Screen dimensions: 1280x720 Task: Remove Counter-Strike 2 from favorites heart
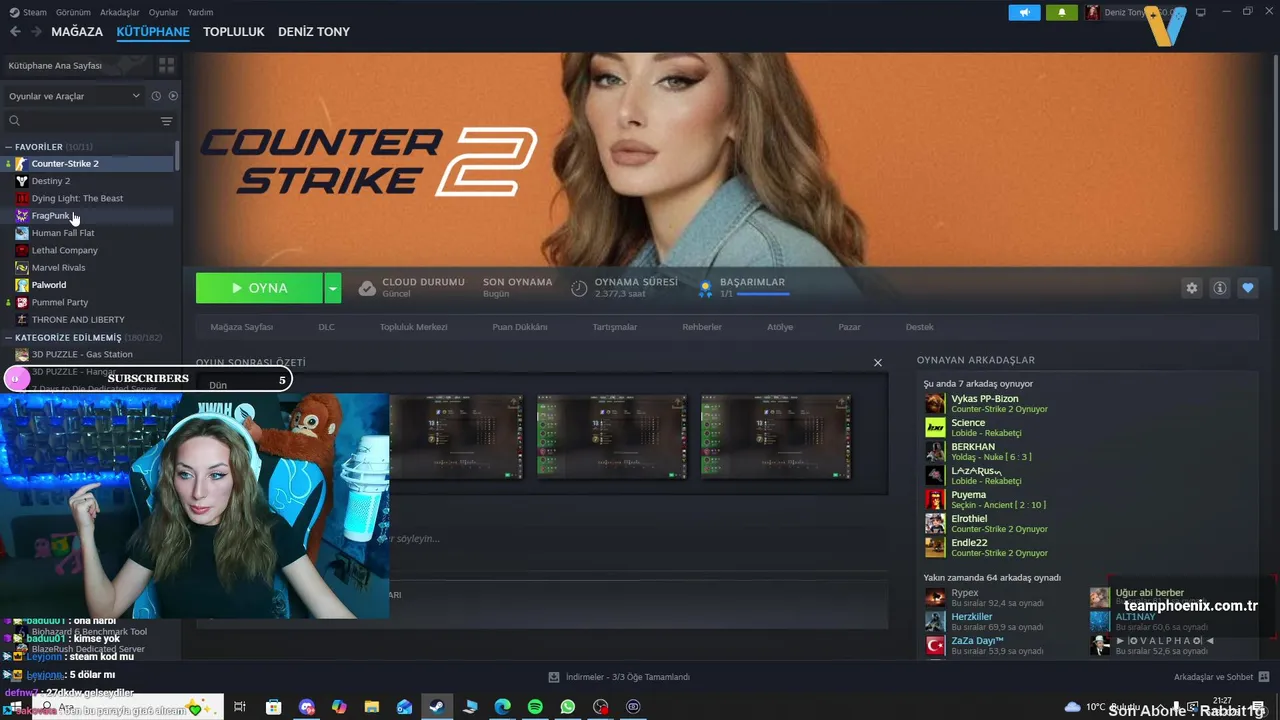pyautogui.click(x=1247, y=288)
